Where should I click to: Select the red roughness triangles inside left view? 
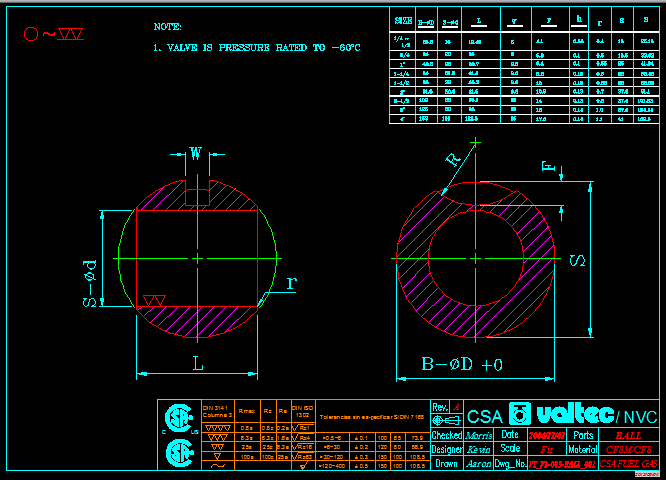coord(154,300)
